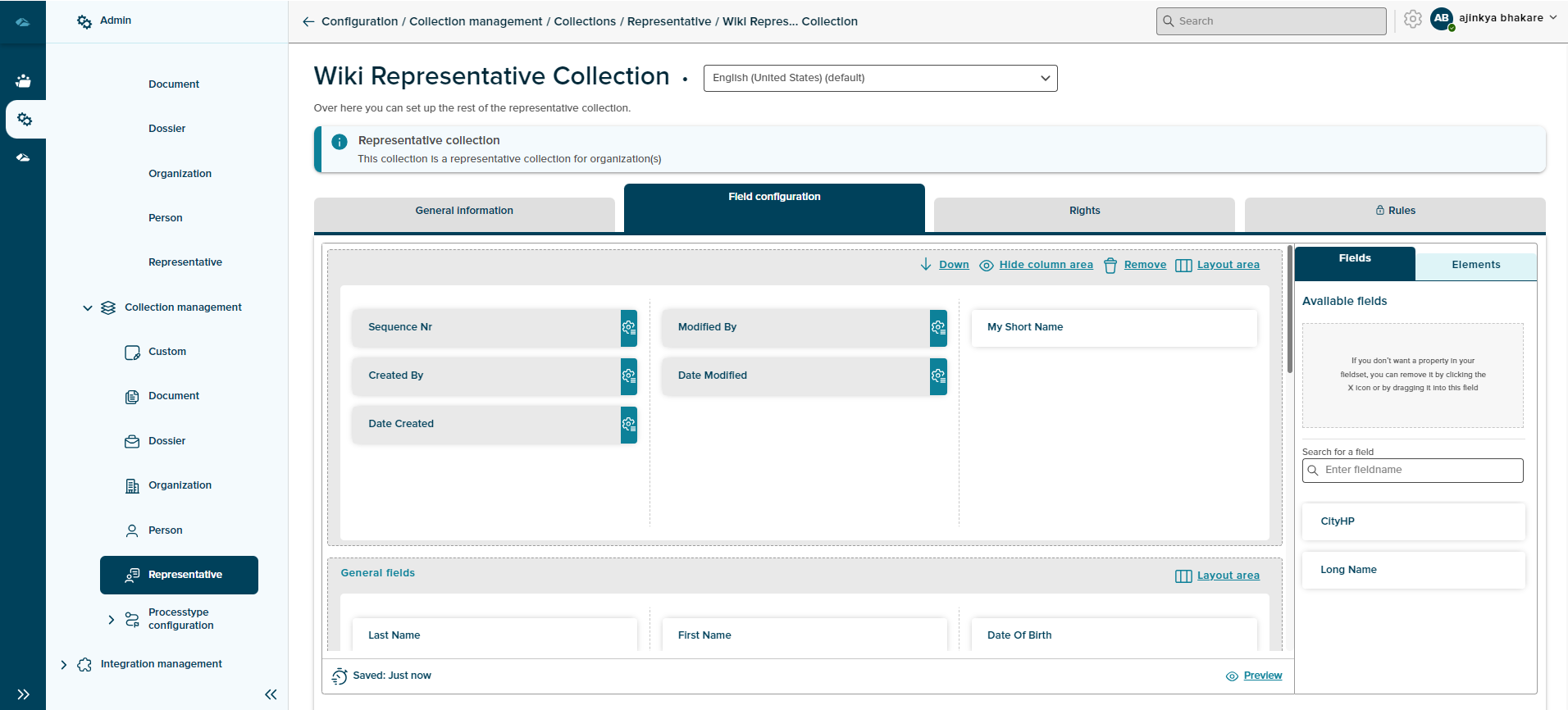Open the Rules tab
This screenshot has height=710, width=1568.
(1395, 213)
